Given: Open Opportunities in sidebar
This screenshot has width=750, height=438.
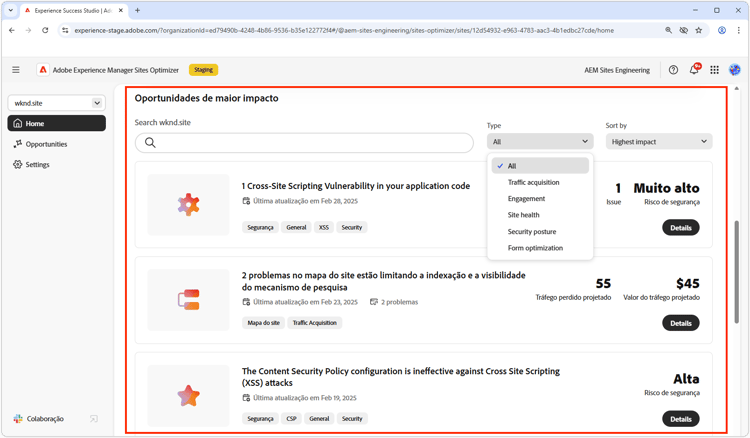Looking at the screenshot, I should pos(56,144).
